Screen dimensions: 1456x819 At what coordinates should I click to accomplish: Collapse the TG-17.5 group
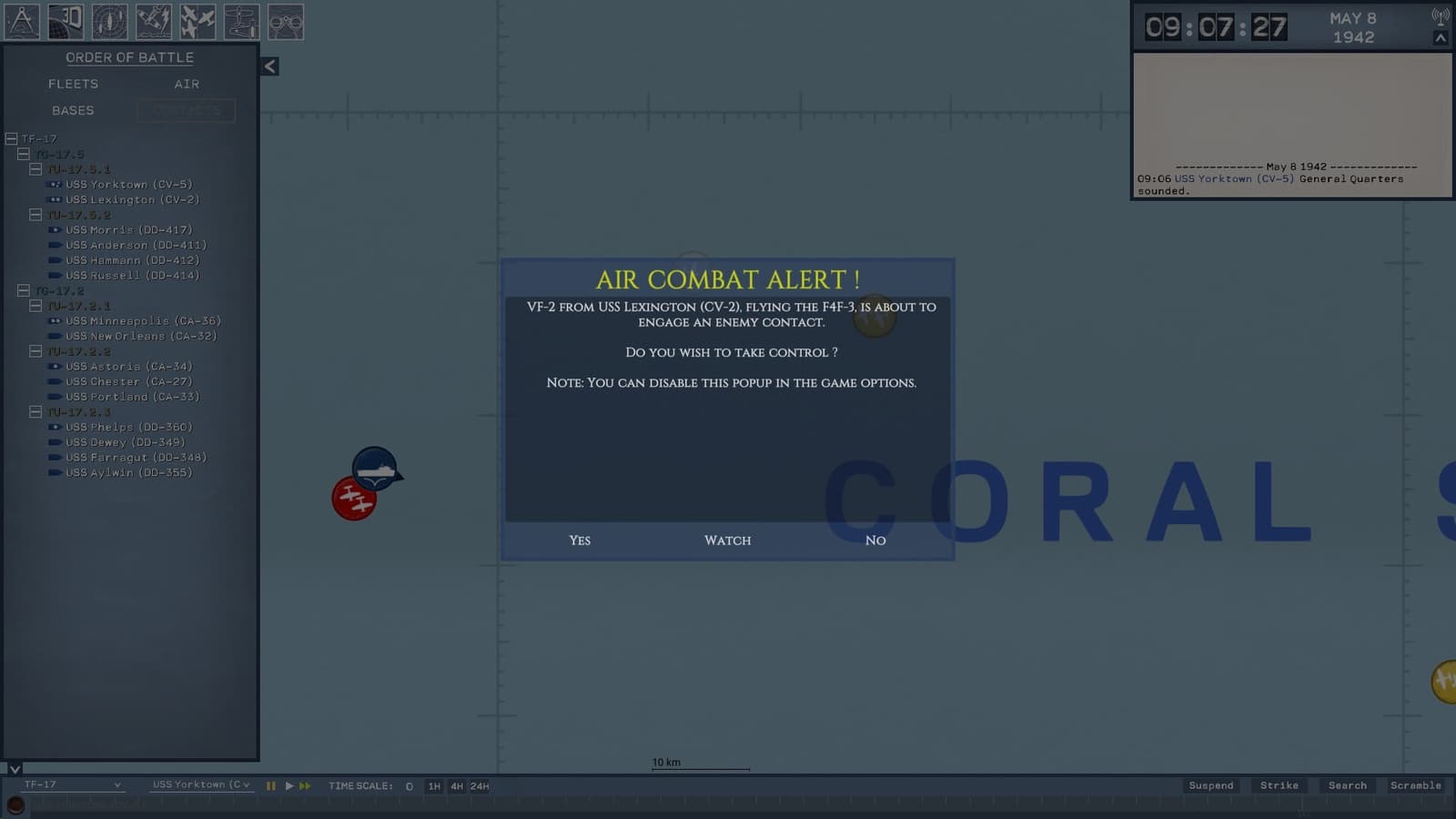coord(24,154)
